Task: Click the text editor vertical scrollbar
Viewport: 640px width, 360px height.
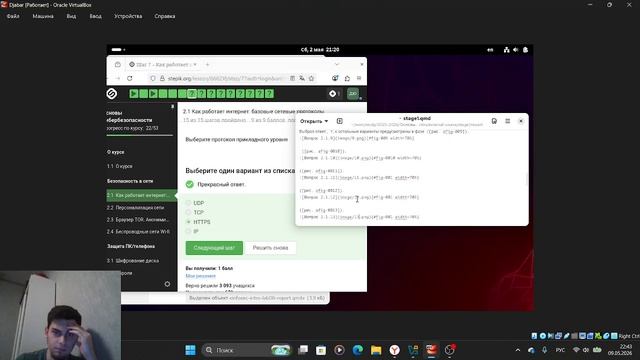Action: (526, 179)
